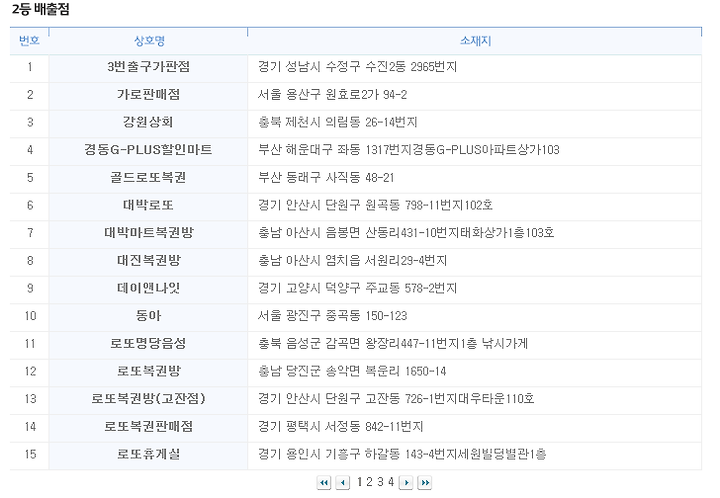Click address 서울 용산구 원효로2가 94-2
This screenshot has width=720, height=498.
(x=332, y=95)
